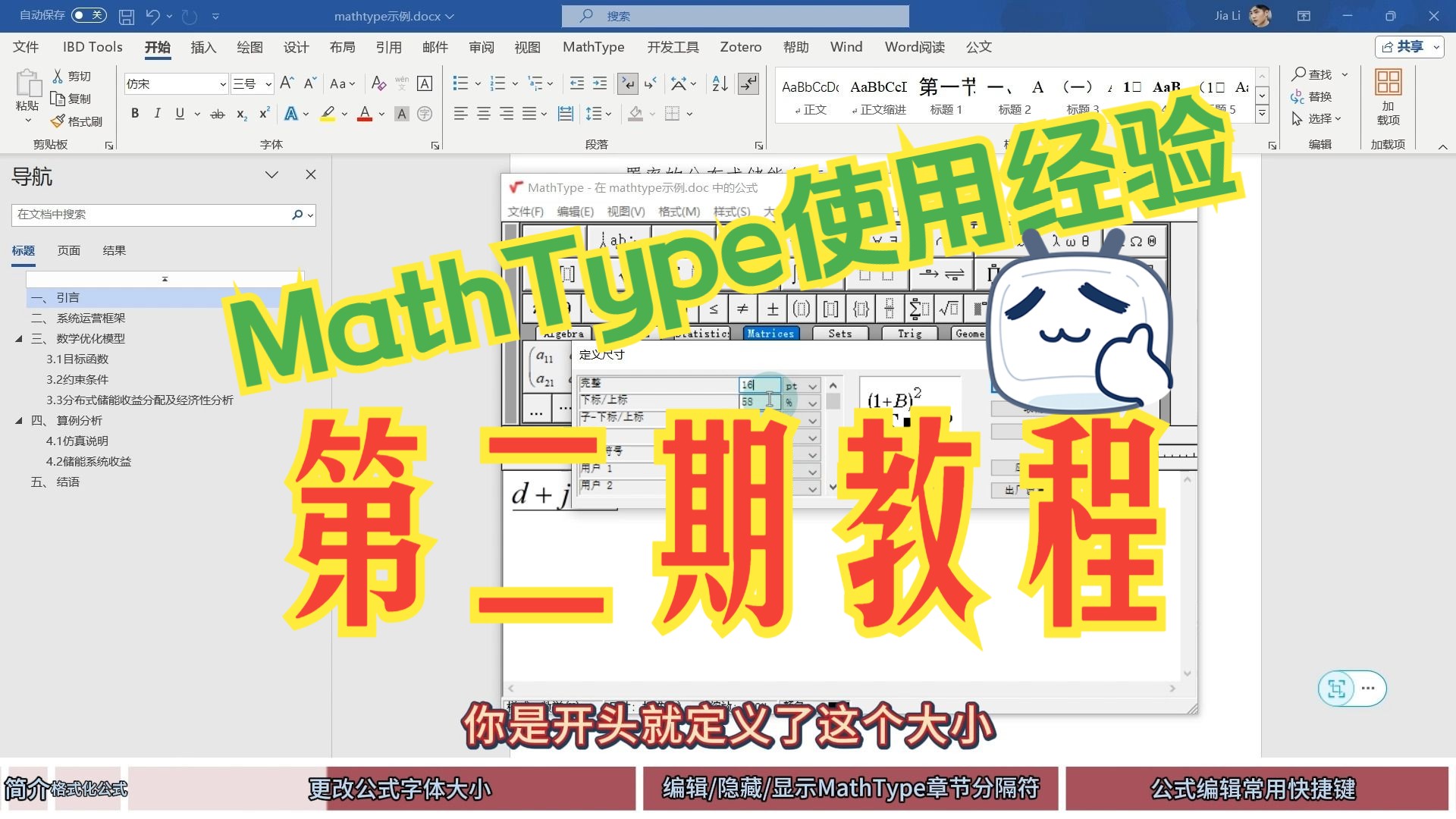Viewport: 1456px width, 819px height.
Task: Expand the styles gallery more arrow
Action: pos(1262,115)
